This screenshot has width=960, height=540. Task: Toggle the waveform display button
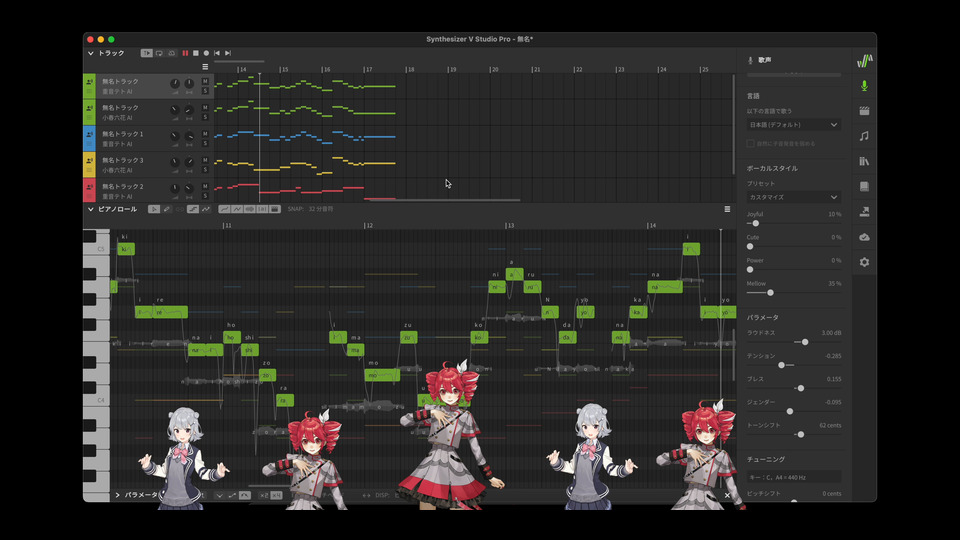[x=250, y=209]
